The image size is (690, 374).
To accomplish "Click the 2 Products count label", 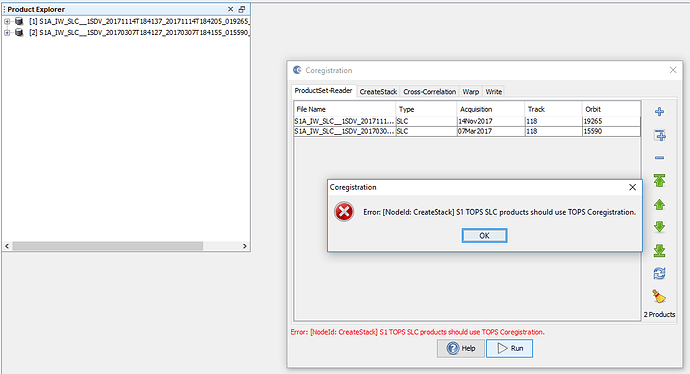I will pyautogui.click(x=659, y=315).
